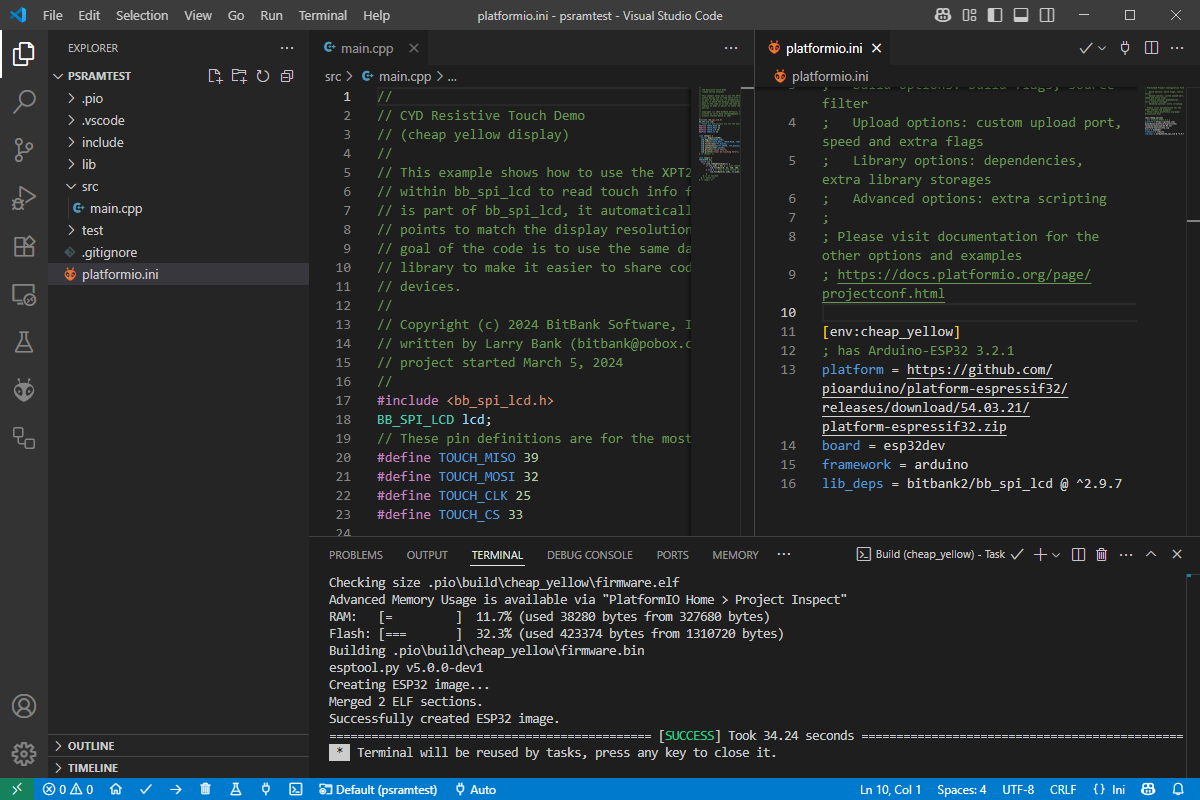Click PlatformIO Test beaker in status bar
Screen dimensions: 1200x800
(x=236, y=789)
